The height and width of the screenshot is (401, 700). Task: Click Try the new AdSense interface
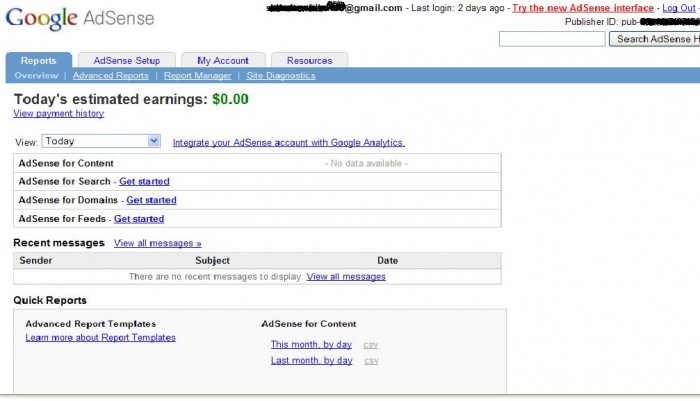pyautogui.click(x=583, y=8)
